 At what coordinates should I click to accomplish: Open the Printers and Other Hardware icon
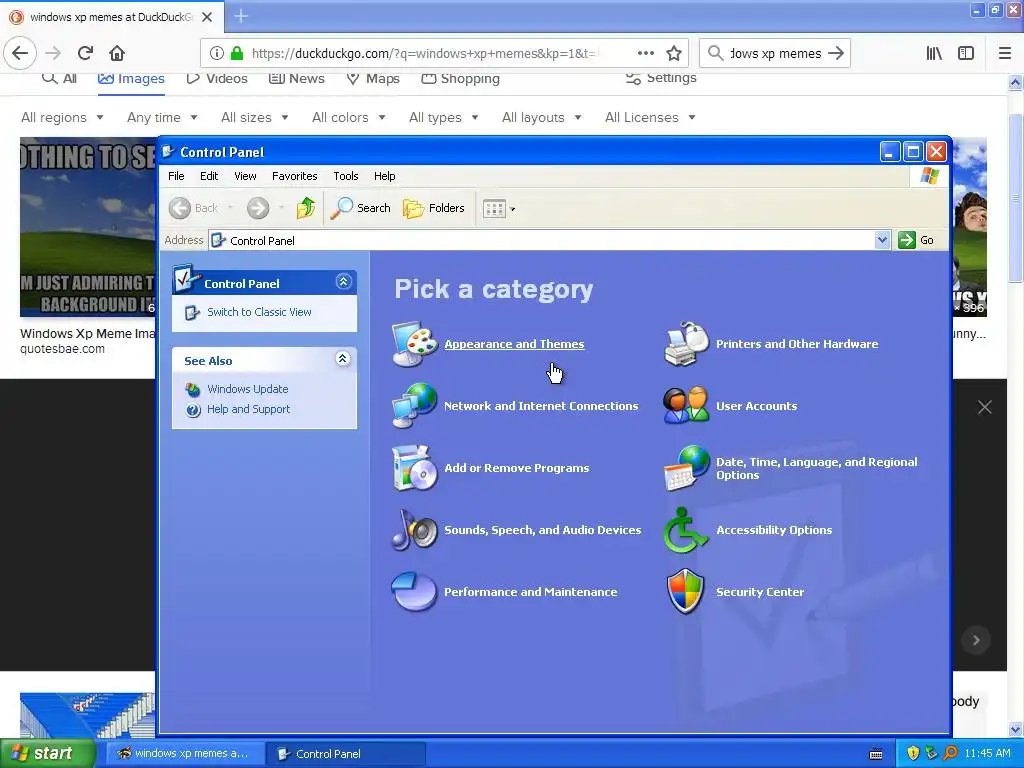coord(686,344)
